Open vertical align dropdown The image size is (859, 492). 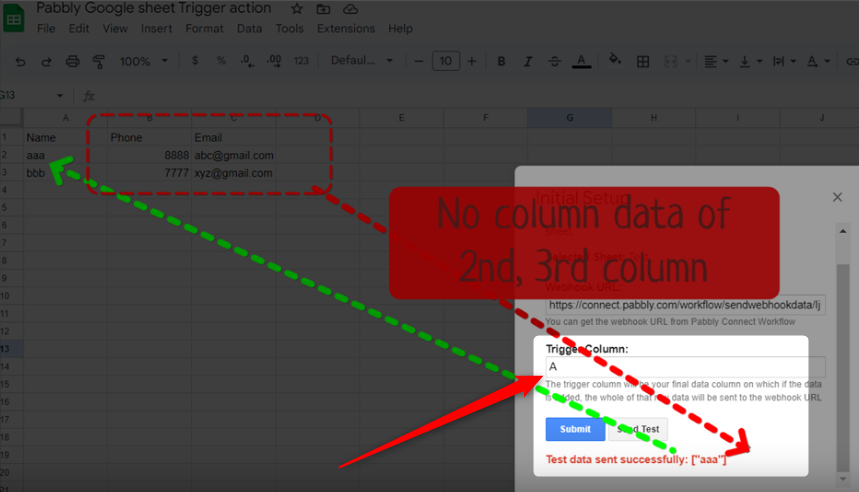pos(750,61)
